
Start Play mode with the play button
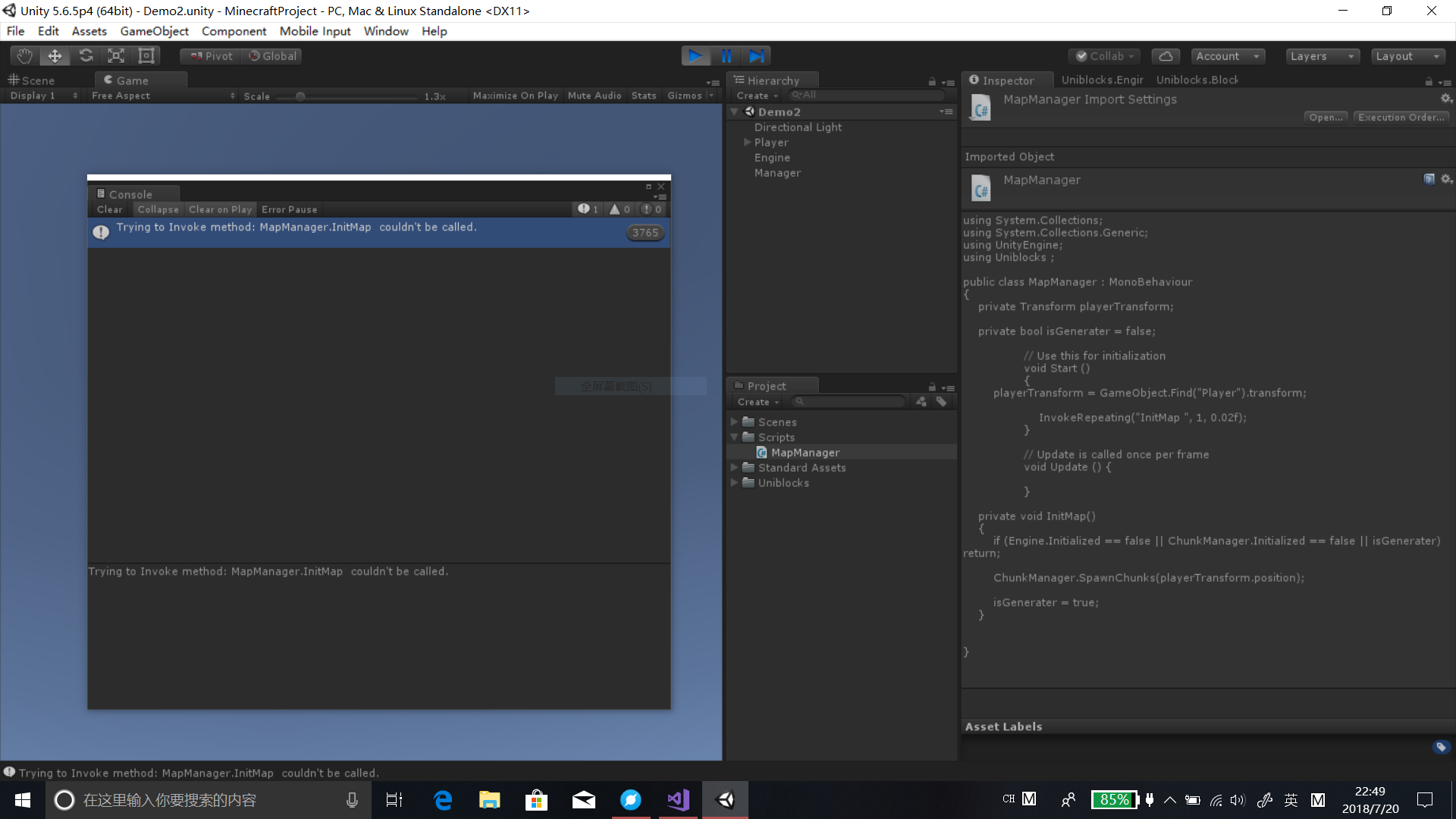[695, 56]
